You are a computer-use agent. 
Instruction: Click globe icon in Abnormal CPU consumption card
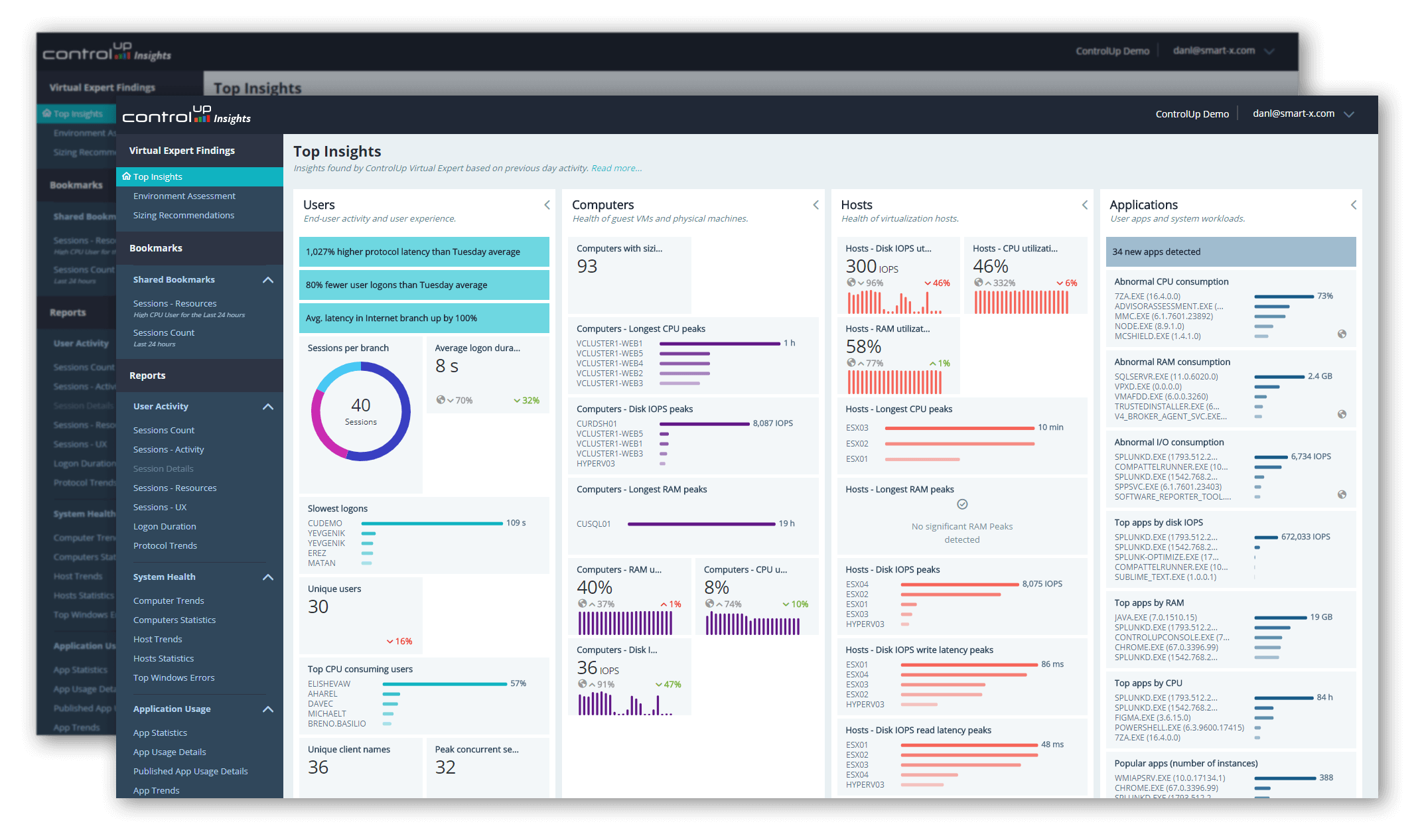1342,334
